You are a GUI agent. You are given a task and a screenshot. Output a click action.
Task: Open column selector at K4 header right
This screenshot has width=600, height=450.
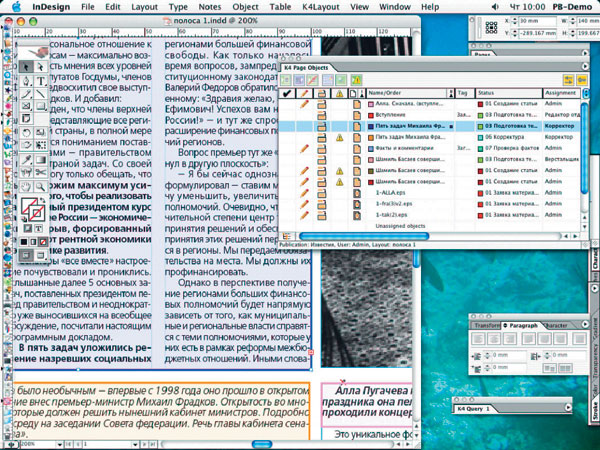pyautogui.click(x=585, y=93)
